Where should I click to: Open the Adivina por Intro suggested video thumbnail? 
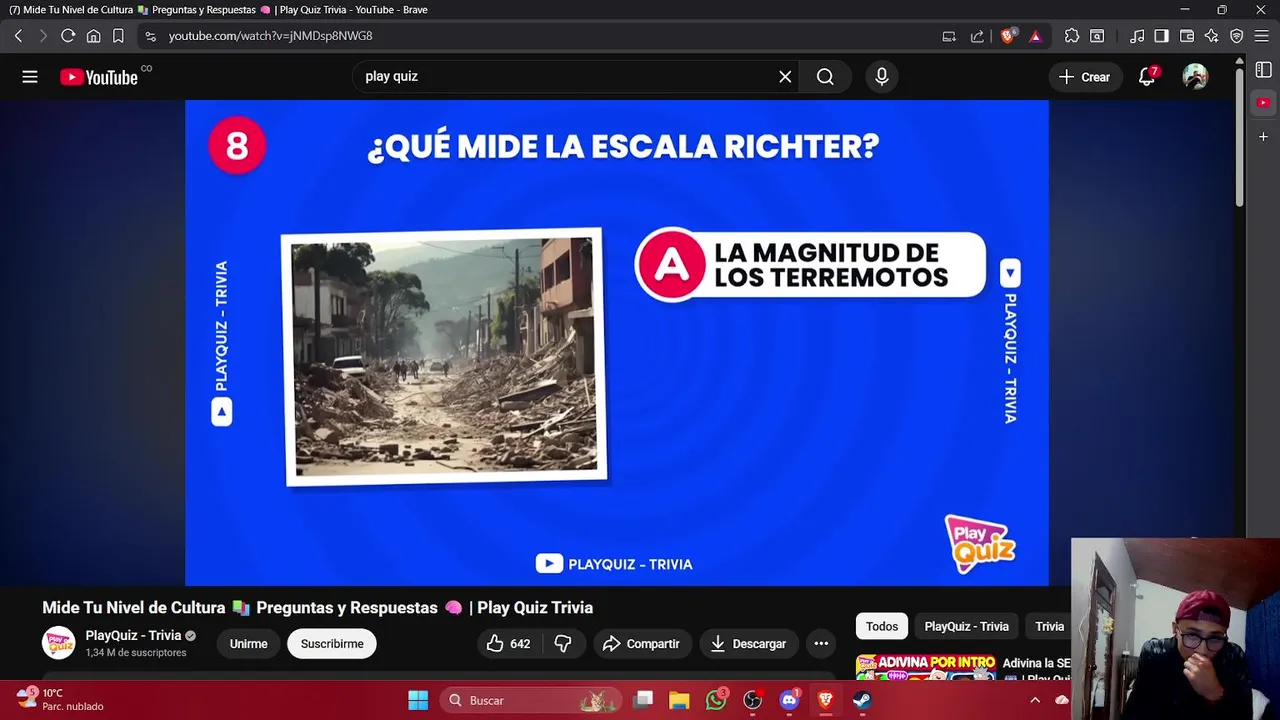(x=926, y=667)
